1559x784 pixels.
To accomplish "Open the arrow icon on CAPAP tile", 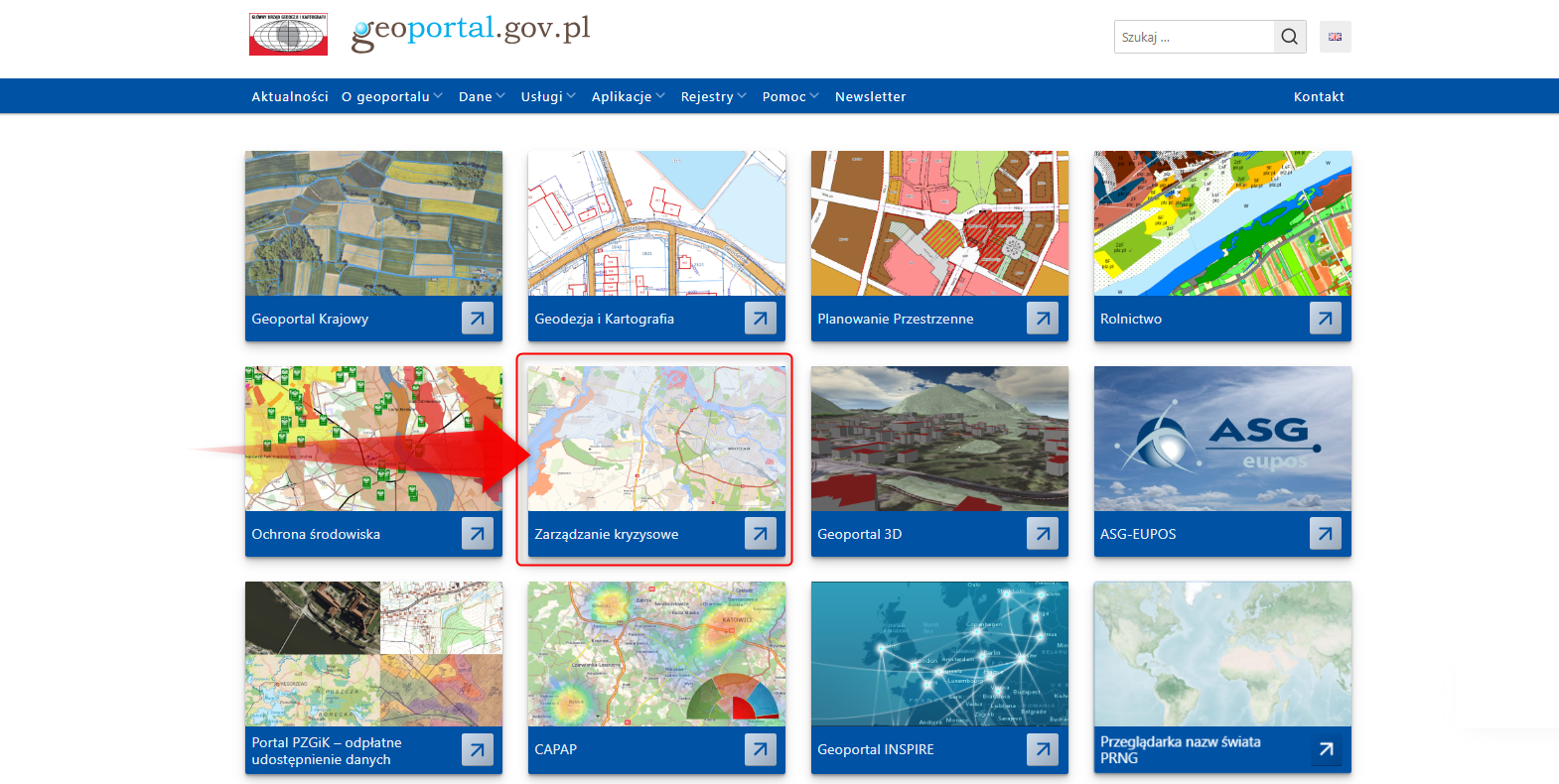I will [760, 749].
